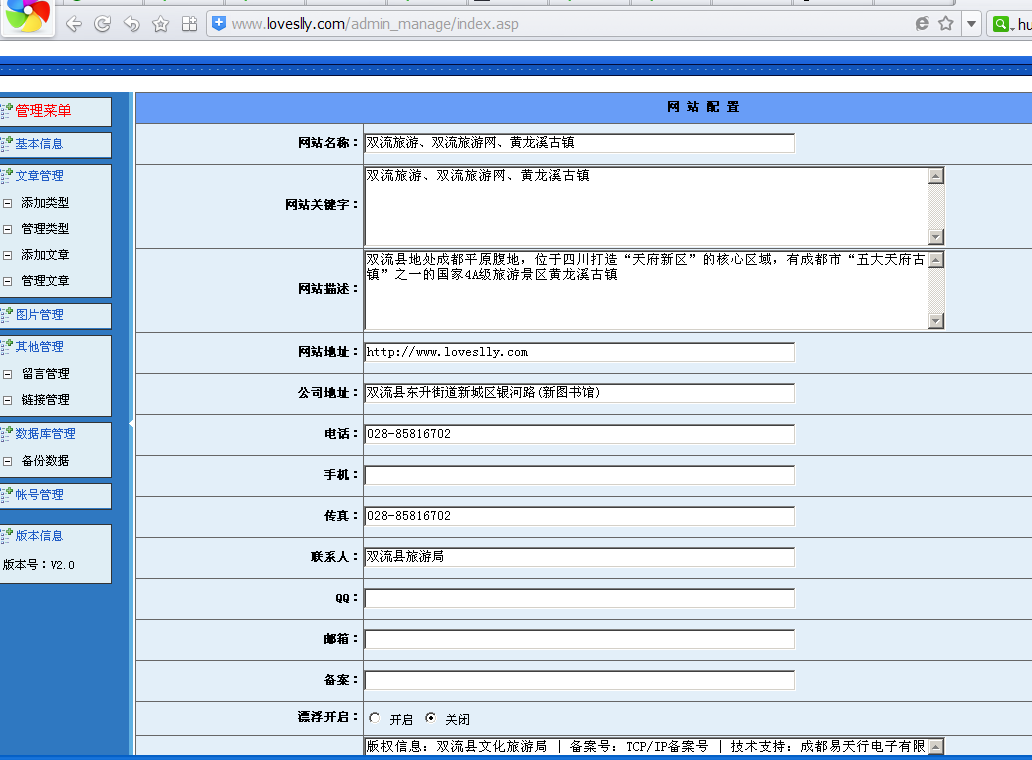The image size is (1032, 760).
Task: Click the icon beside 基本信息
Action: pyautogui.click(x=7, y=143)
